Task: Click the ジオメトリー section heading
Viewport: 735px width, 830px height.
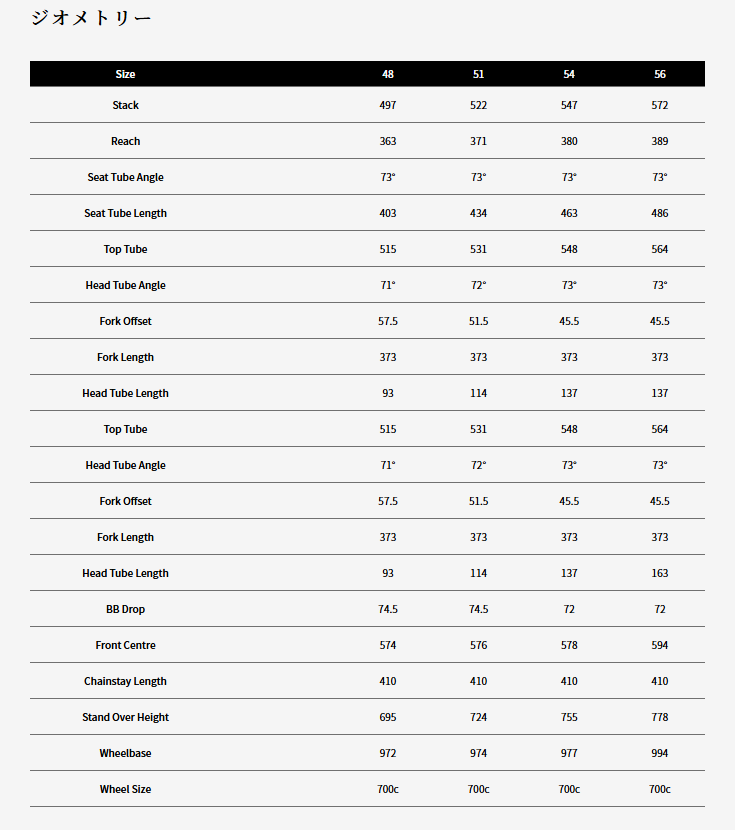Action: pos(91,18)
